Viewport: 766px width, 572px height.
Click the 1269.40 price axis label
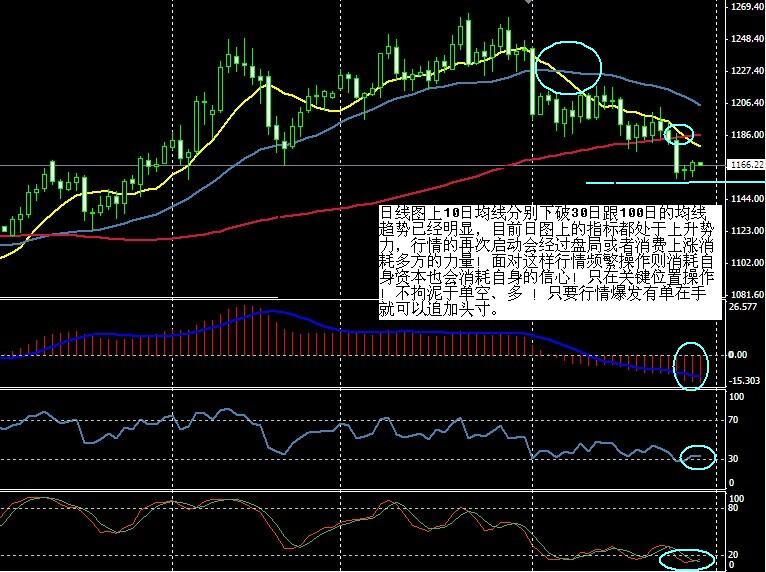[x=747, y=6]
